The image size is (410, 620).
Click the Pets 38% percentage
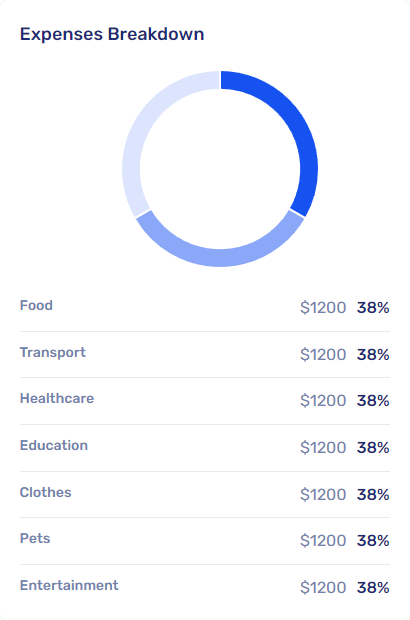tap(373, 541)
